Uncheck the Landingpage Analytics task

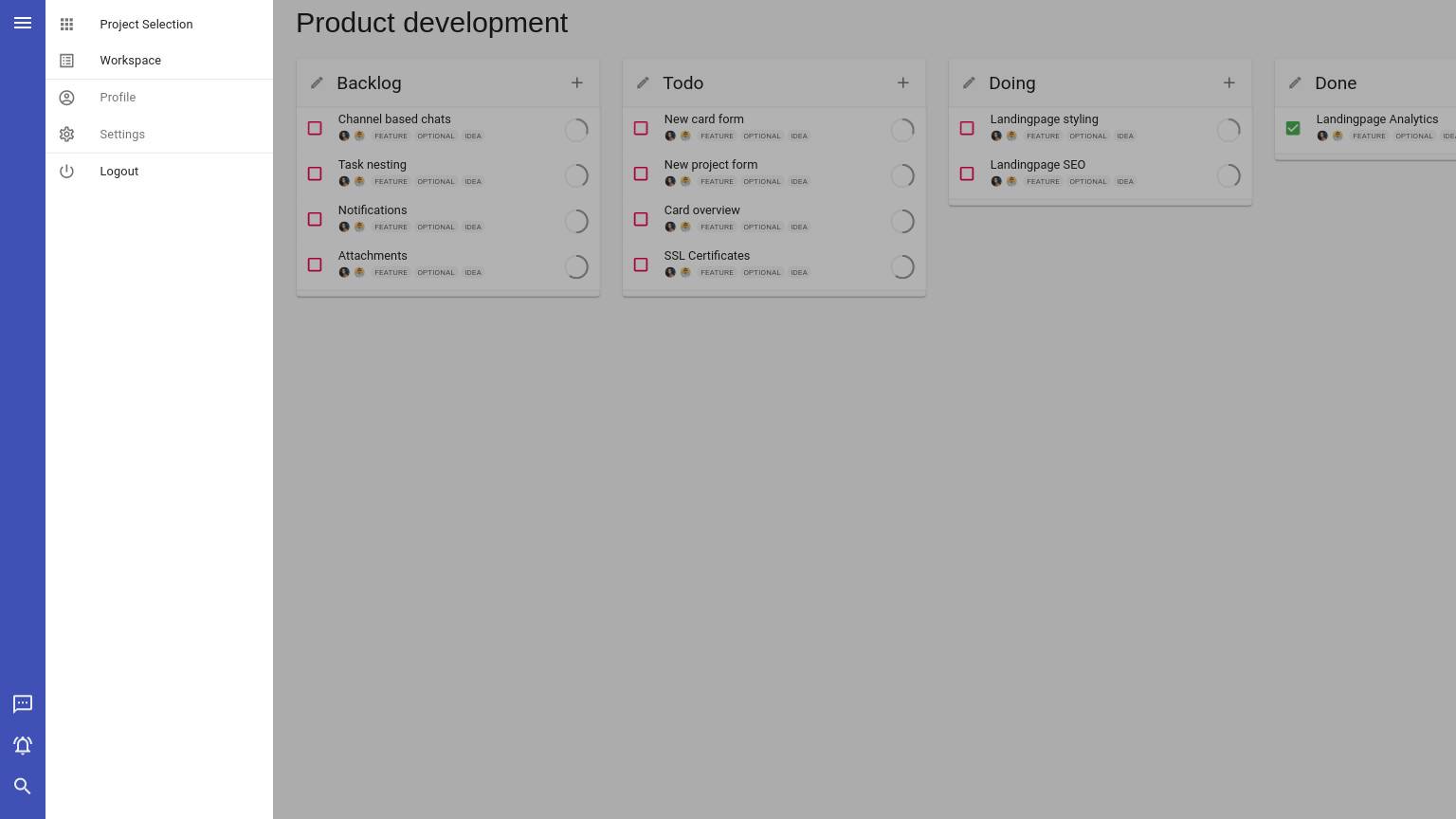[x=1293, y=128]
